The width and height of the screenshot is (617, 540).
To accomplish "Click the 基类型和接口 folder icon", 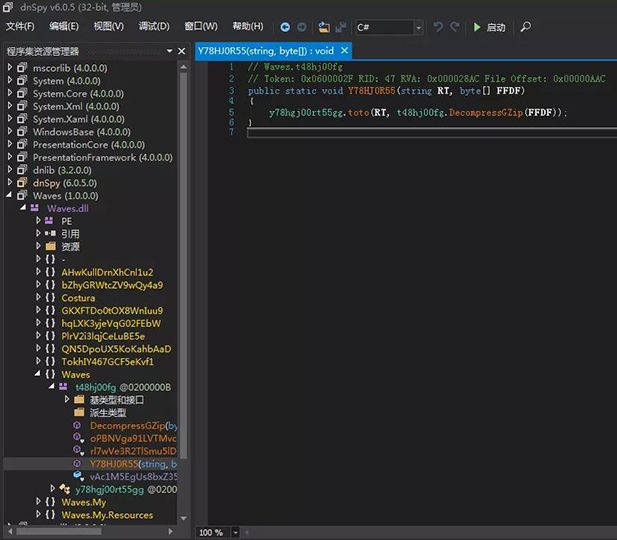I will 79,399.
